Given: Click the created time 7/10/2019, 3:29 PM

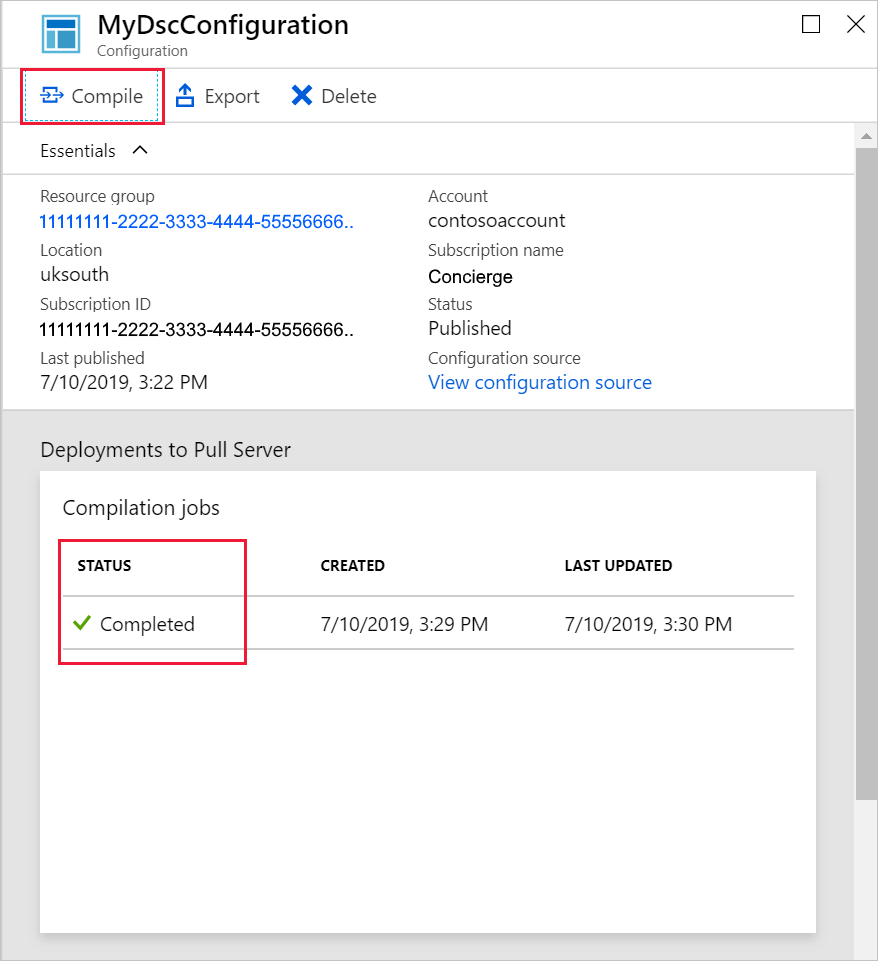Looking at the screenshot, I should 404,624.
